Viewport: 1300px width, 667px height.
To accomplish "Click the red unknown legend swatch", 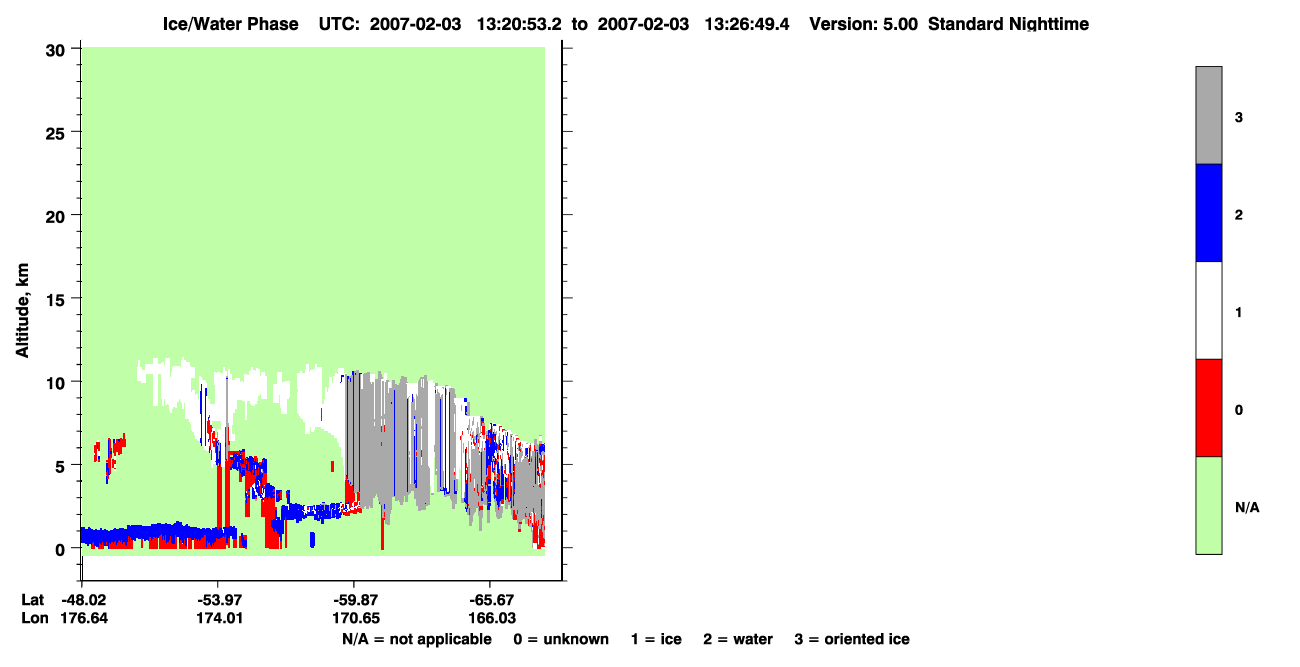I will point(1209,408).
